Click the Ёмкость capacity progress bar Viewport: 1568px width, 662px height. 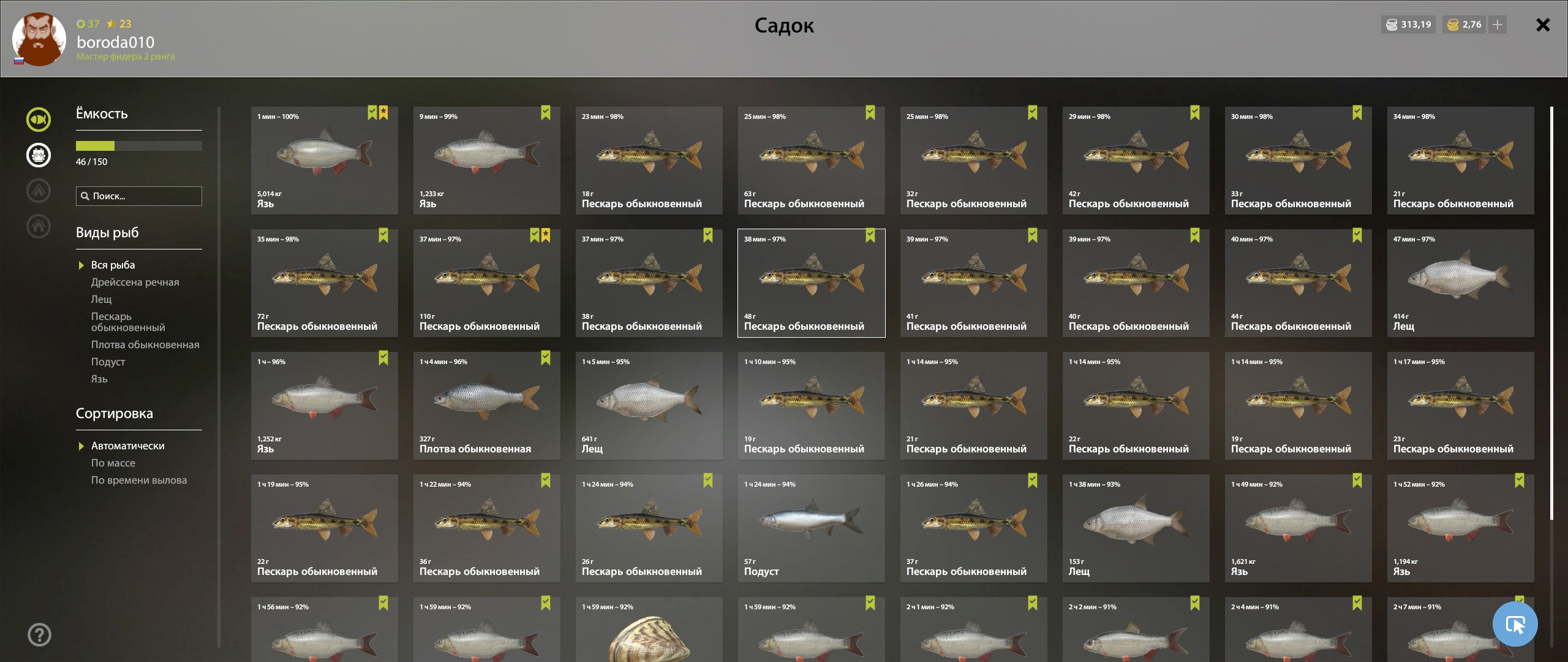click(x=139, y=146)
